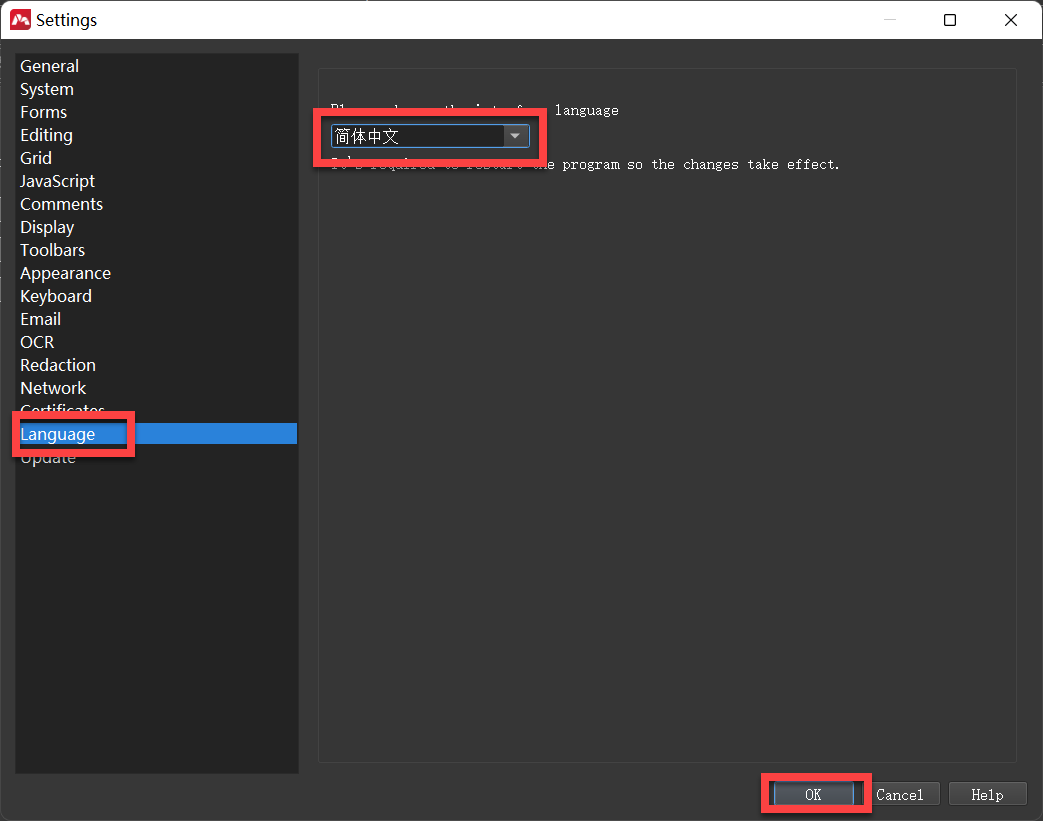The image size is (1043, 821).
Task: Click the language combo box showing 简体中文
Action: pyautogui.click(x=418, y=137)
